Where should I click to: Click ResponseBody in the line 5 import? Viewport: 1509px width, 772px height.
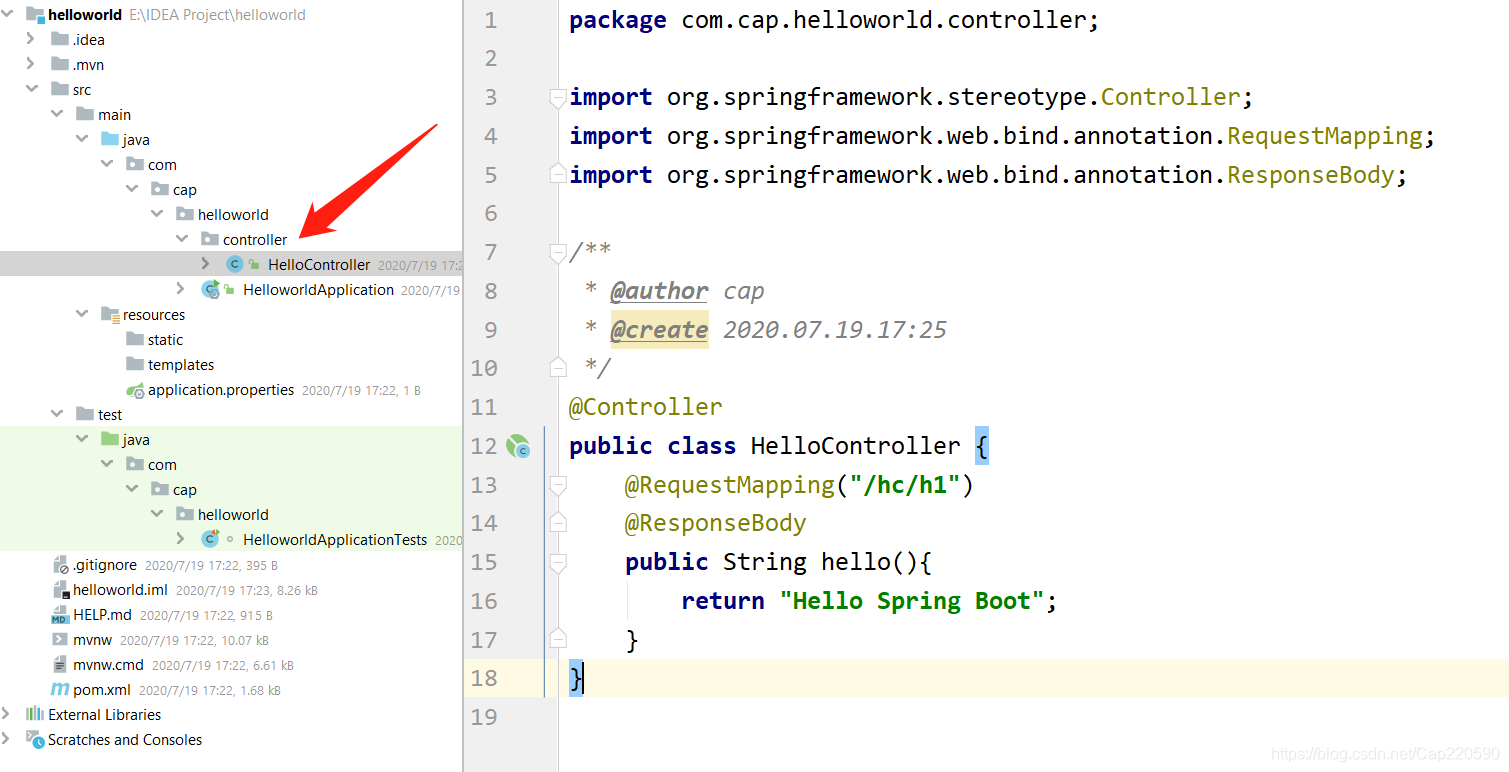(1310, 175)
